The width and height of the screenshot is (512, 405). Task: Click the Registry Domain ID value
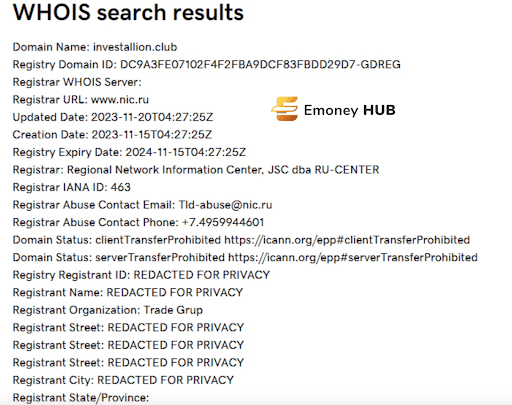point(260,65)
